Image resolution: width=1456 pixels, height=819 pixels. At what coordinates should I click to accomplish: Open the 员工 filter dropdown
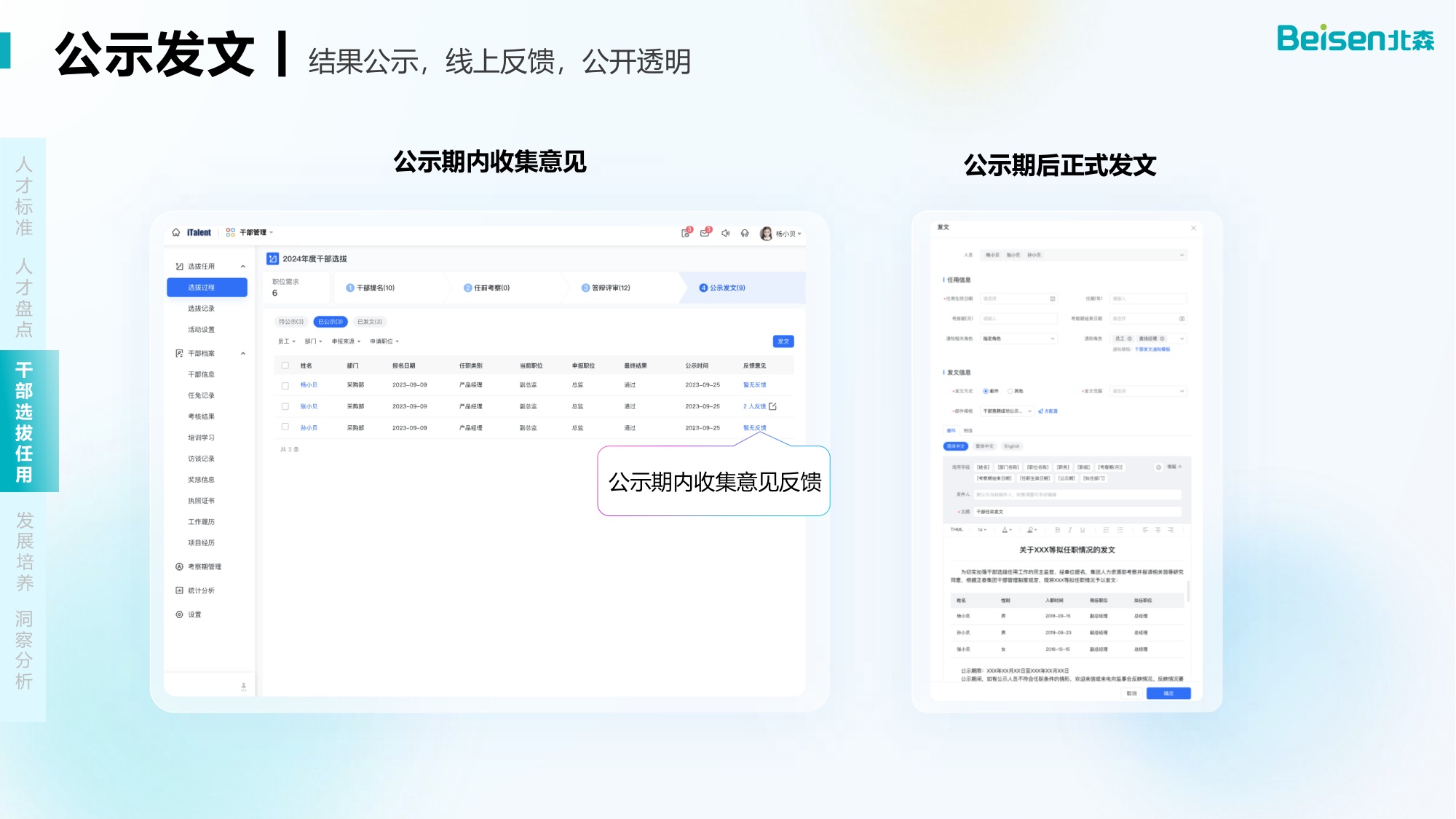point(287,341)
